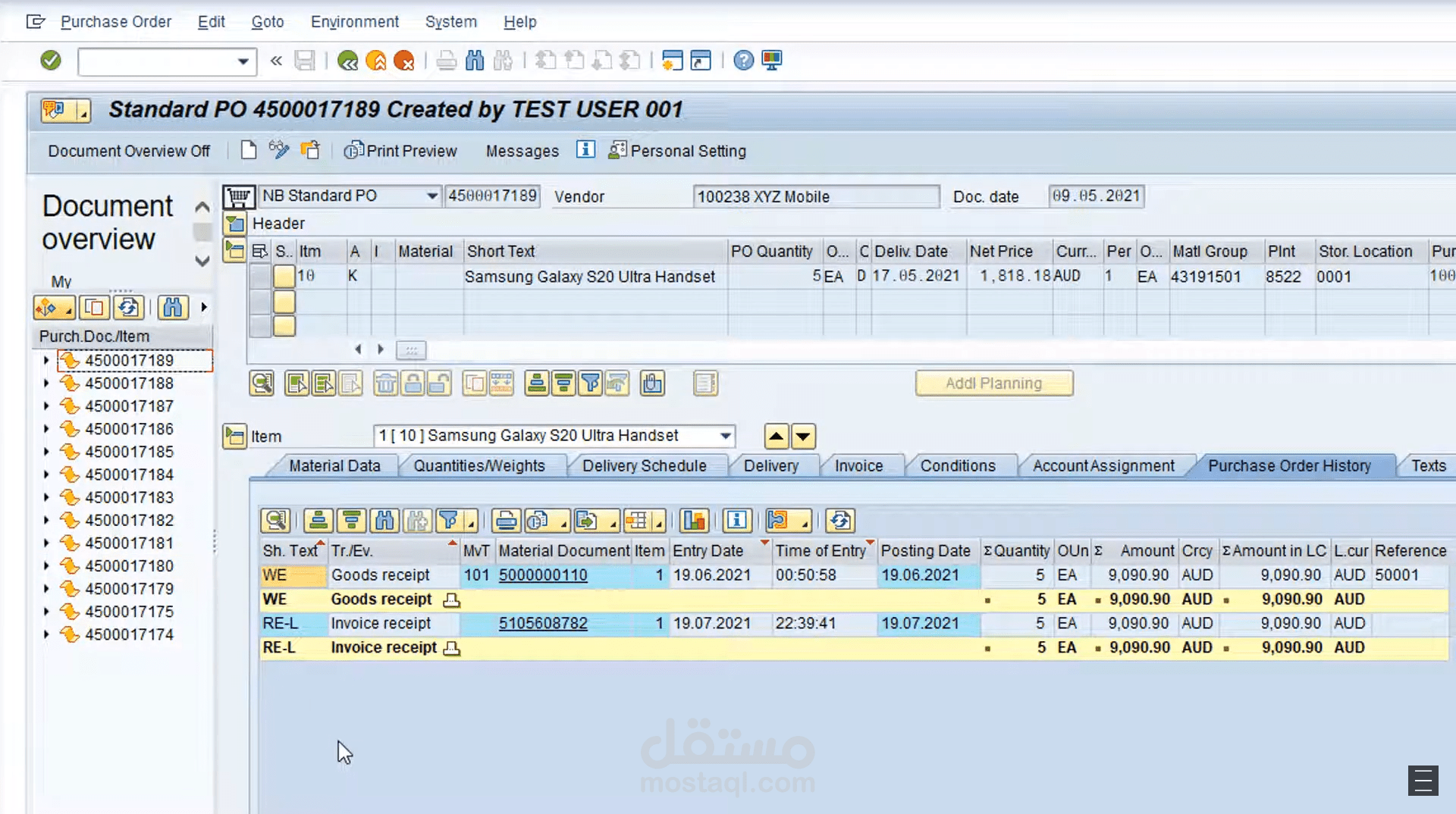Click the sort descending icon in history toolbar

[x=351, y=521]
